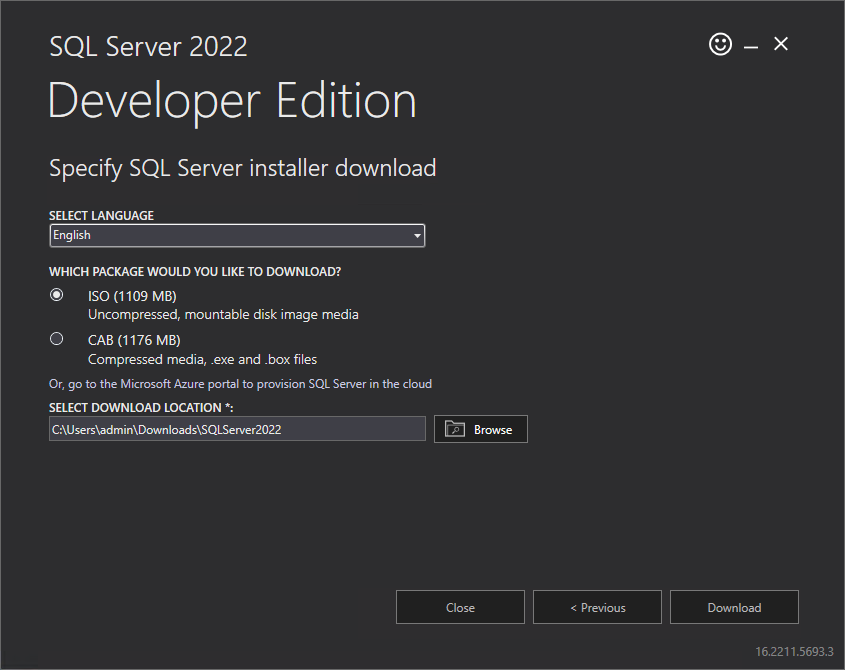Click the folder icon in Browse button
The width and height of the screenshot is (845, 670).
(455, 429)
